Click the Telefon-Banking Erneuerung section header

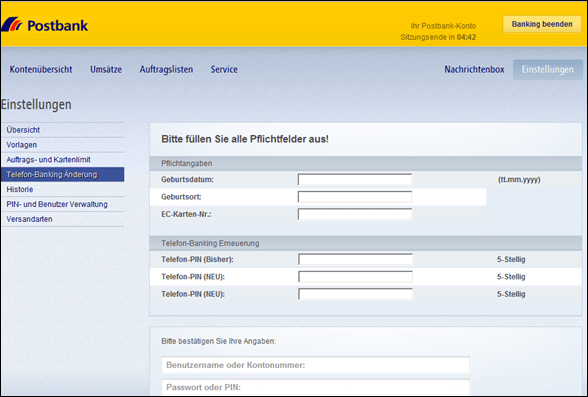pos(366,243)
